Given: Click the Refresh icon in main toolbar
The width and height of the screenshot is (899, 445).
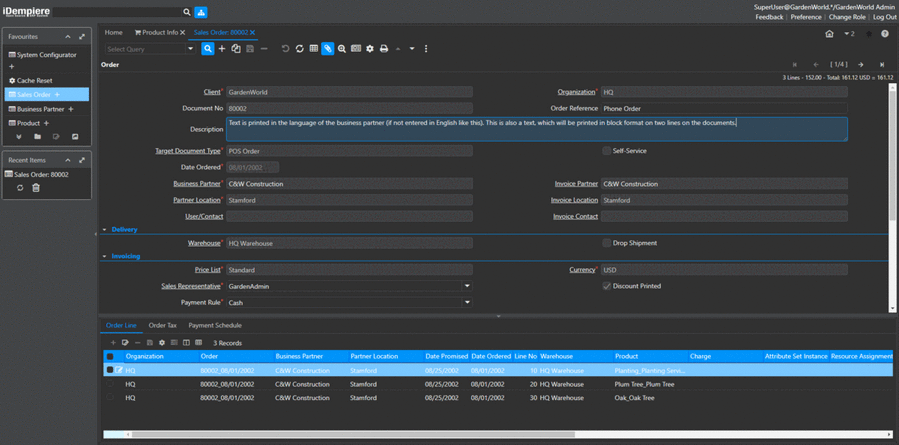Looking at the screenshot, I should [299, 49].
